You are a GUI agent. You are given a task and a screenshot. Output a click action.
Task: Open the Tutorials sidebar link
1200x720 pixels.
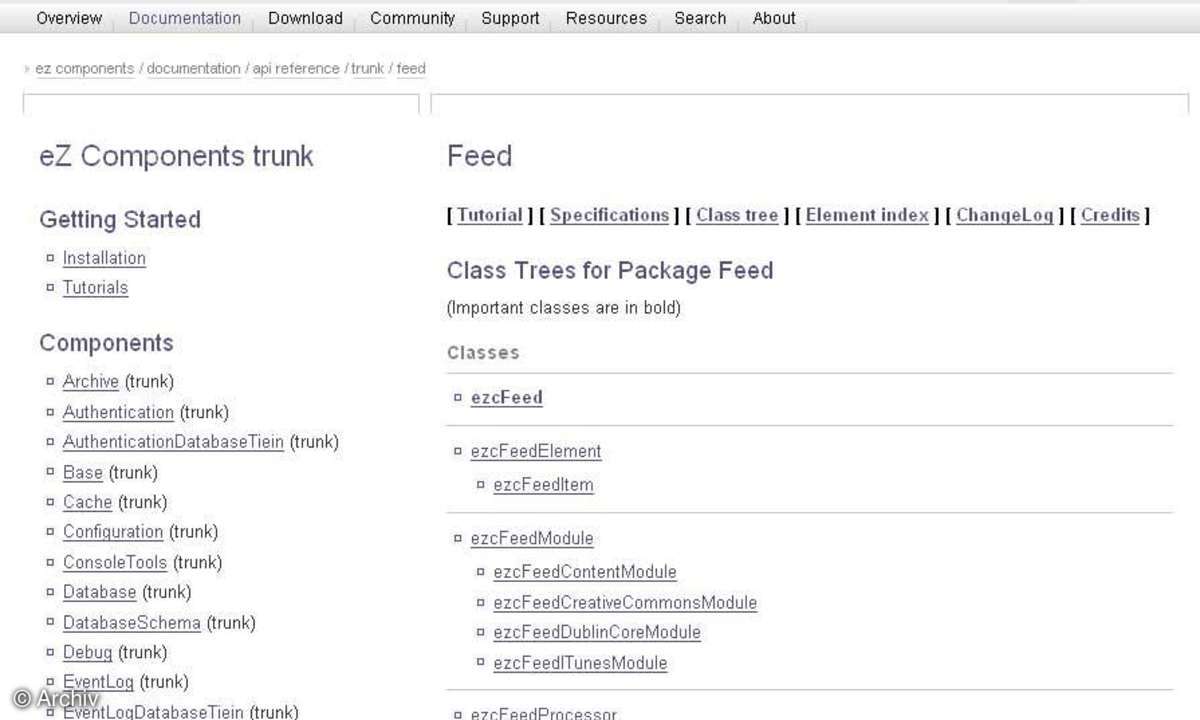pyautogui.click(x=95, y=287)
